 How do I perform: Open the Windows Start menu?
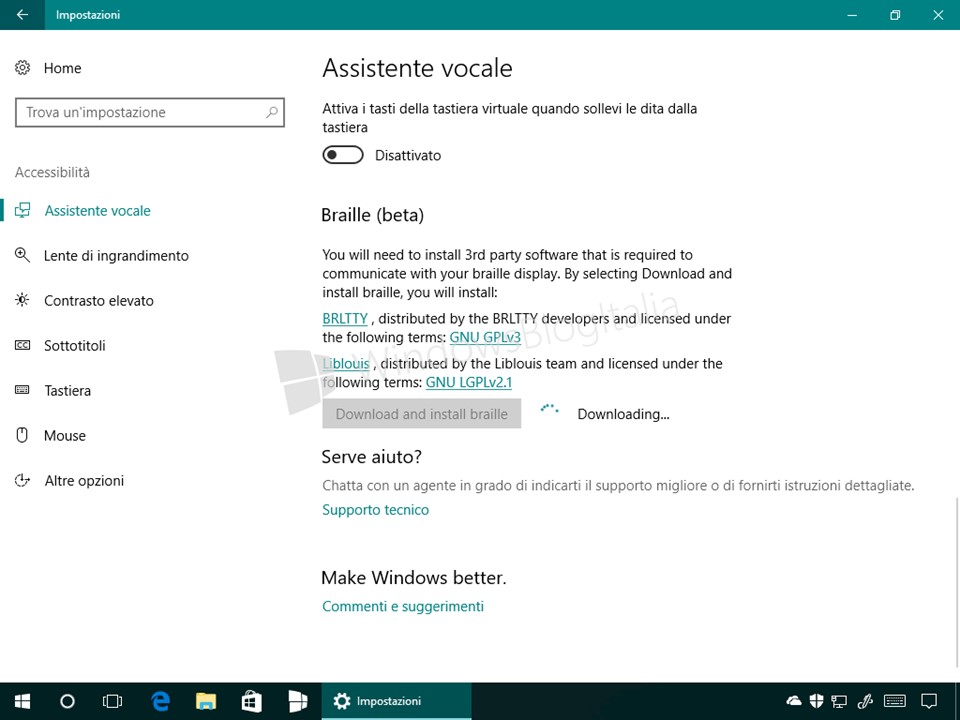(x=23, y=701)
